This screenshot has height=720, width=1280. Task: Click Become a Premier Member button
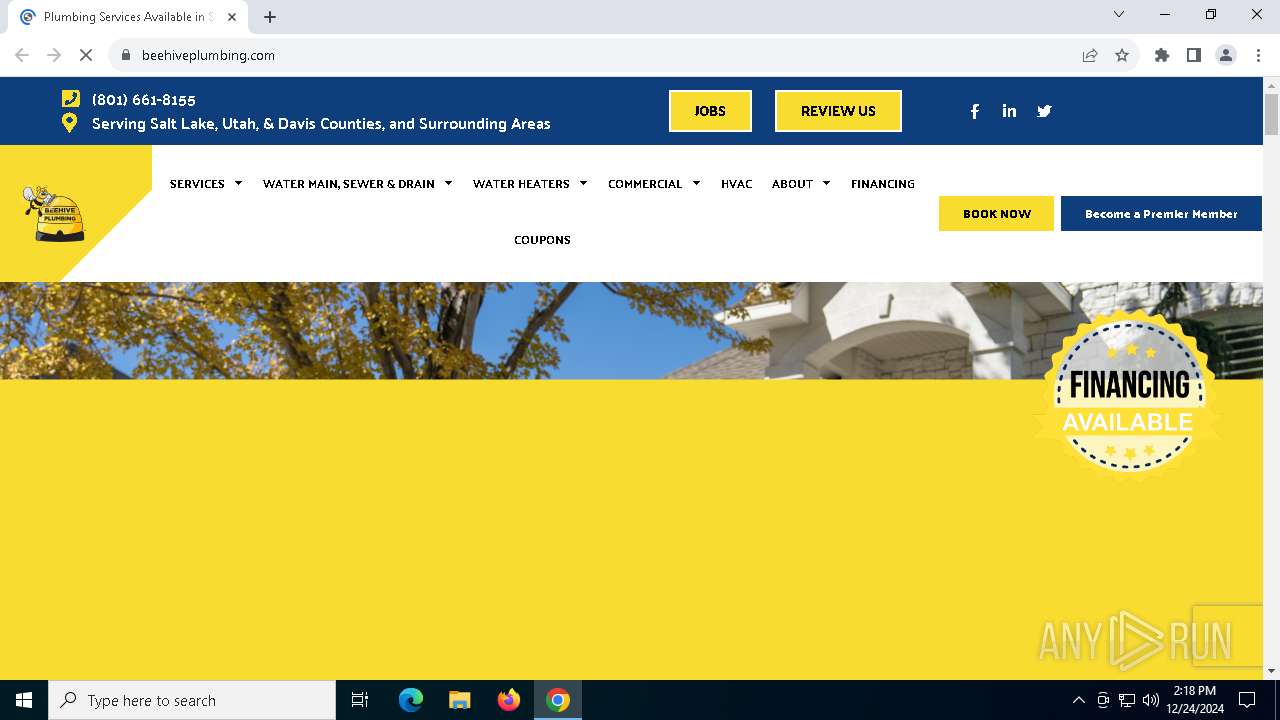pos(1161,214)
